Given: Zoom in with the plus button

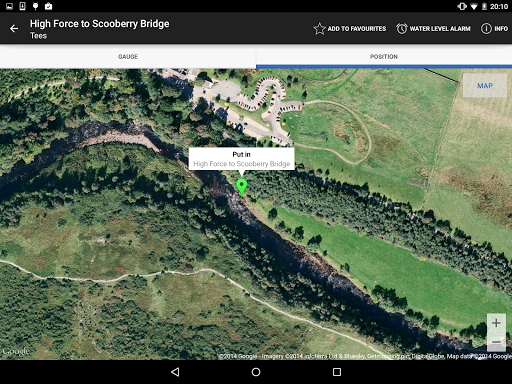Looking at the screenshot, I should click(496, 323).
